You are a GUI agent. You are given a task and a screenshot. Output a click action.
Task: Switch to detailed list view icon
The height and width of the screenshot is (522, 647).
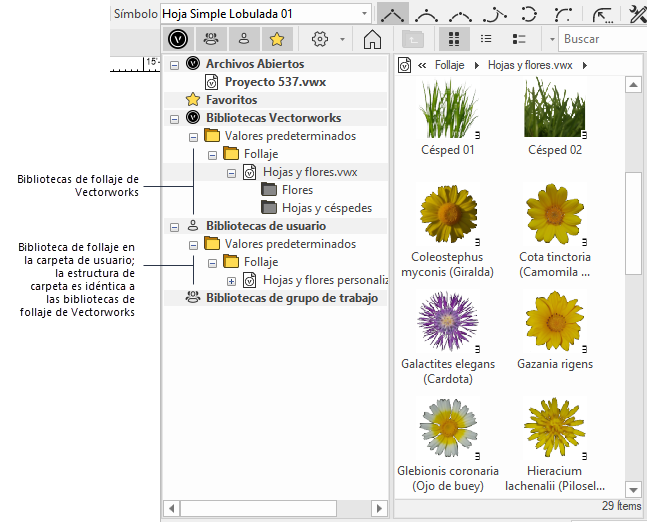[x=519, y=39]
